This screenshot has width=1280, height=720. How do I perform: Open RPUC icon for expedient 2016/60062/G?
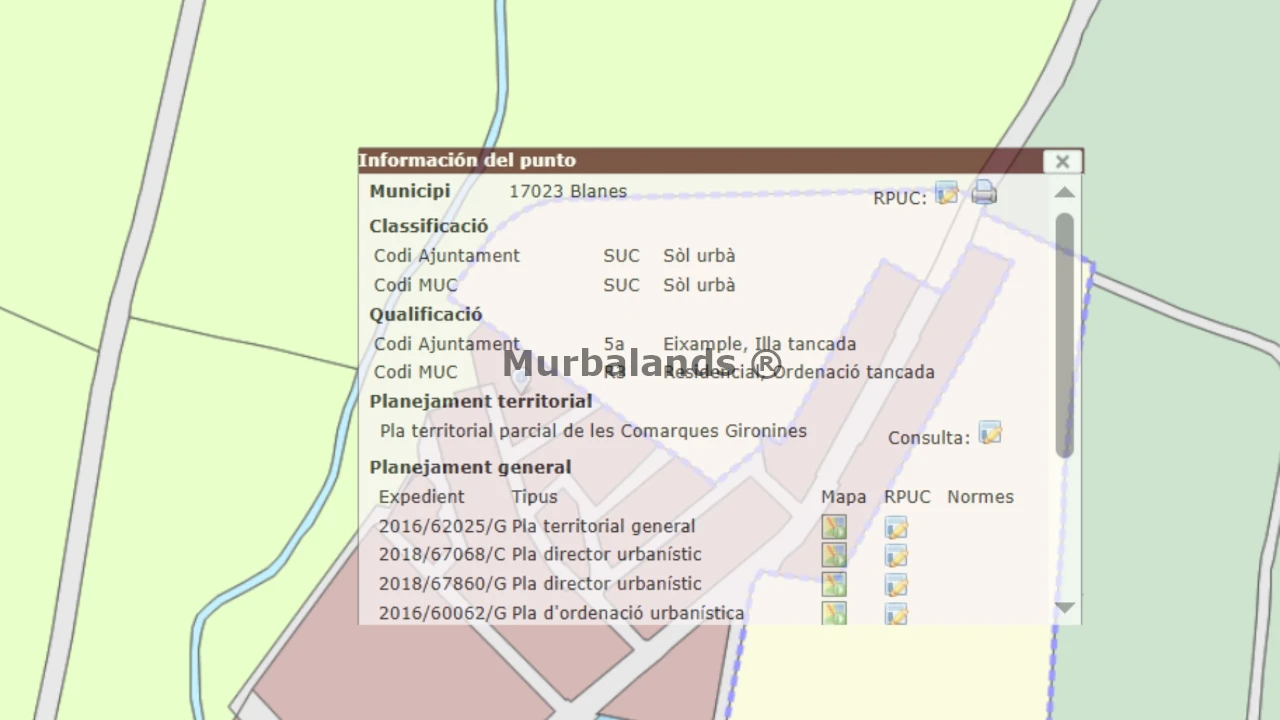point(896,613)
